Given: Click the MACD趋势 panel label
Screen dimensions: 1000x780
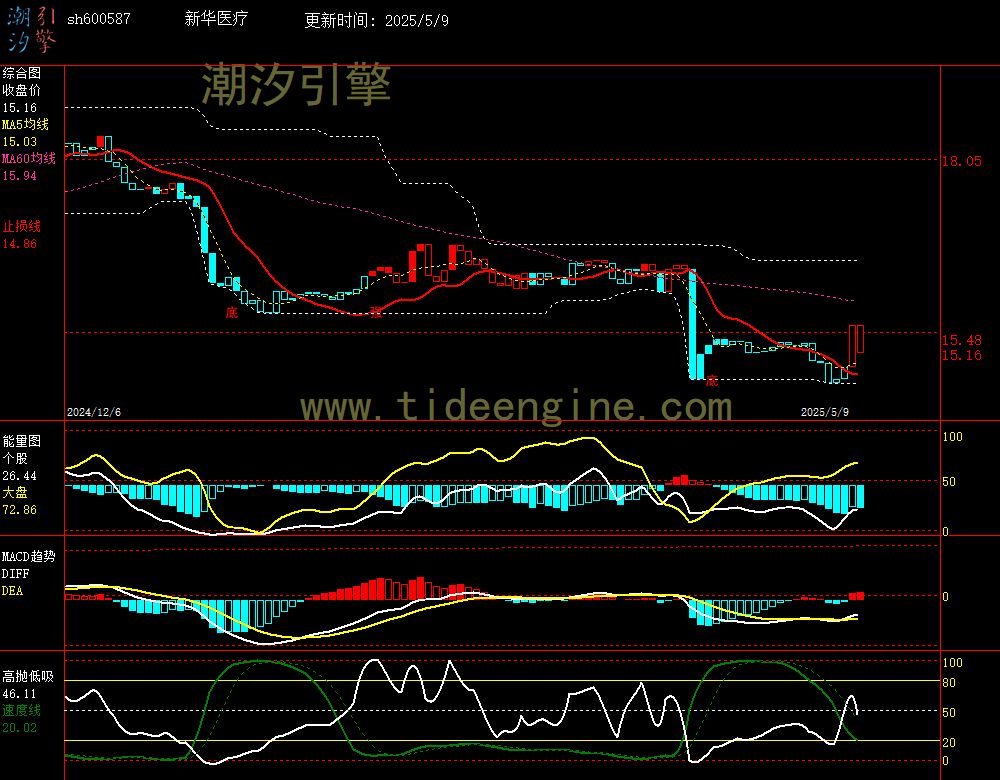Looking at the screenshot, I should point(29,556).
